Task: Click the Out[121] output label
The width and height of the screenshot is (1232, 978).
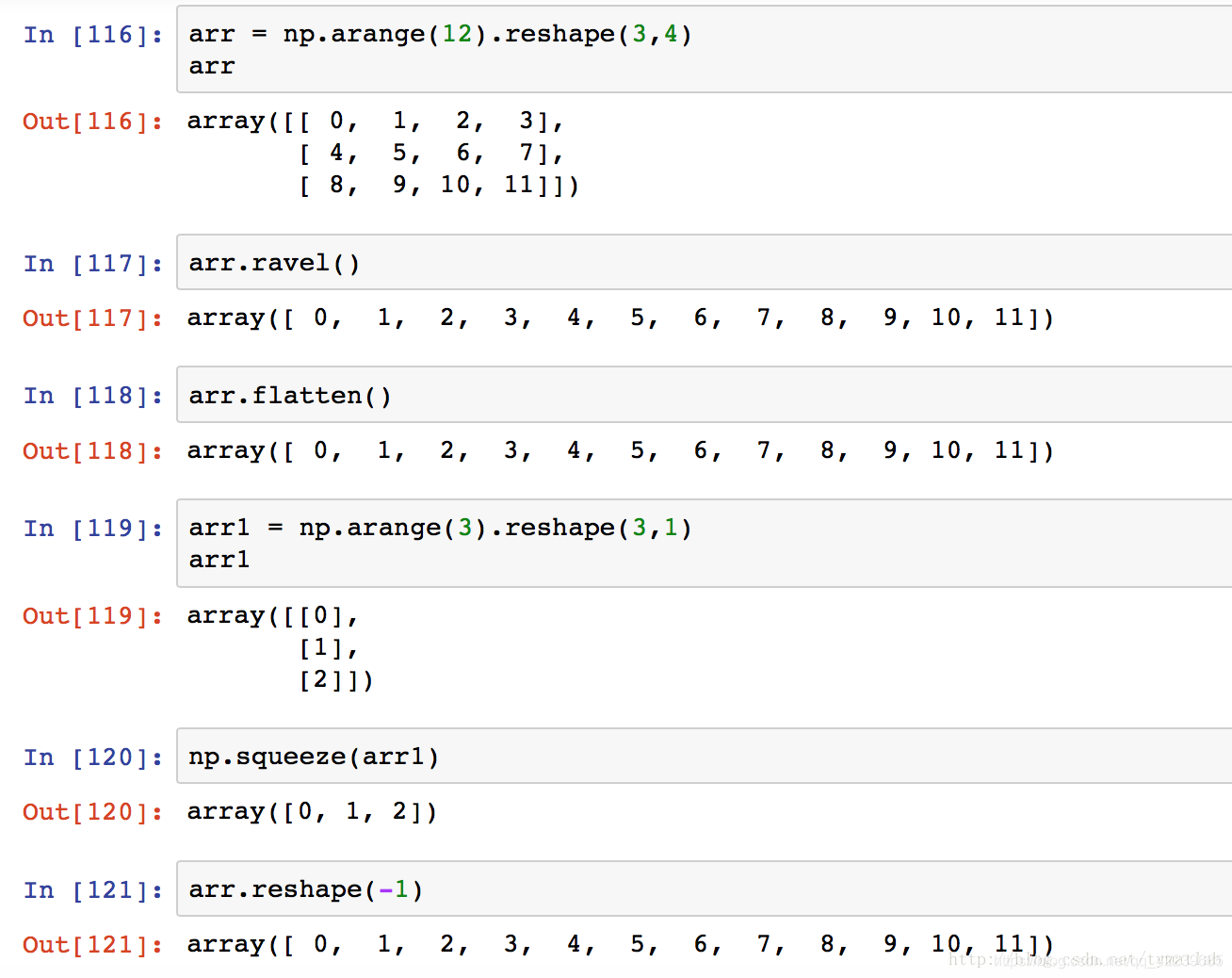Action: coord(91,944)
